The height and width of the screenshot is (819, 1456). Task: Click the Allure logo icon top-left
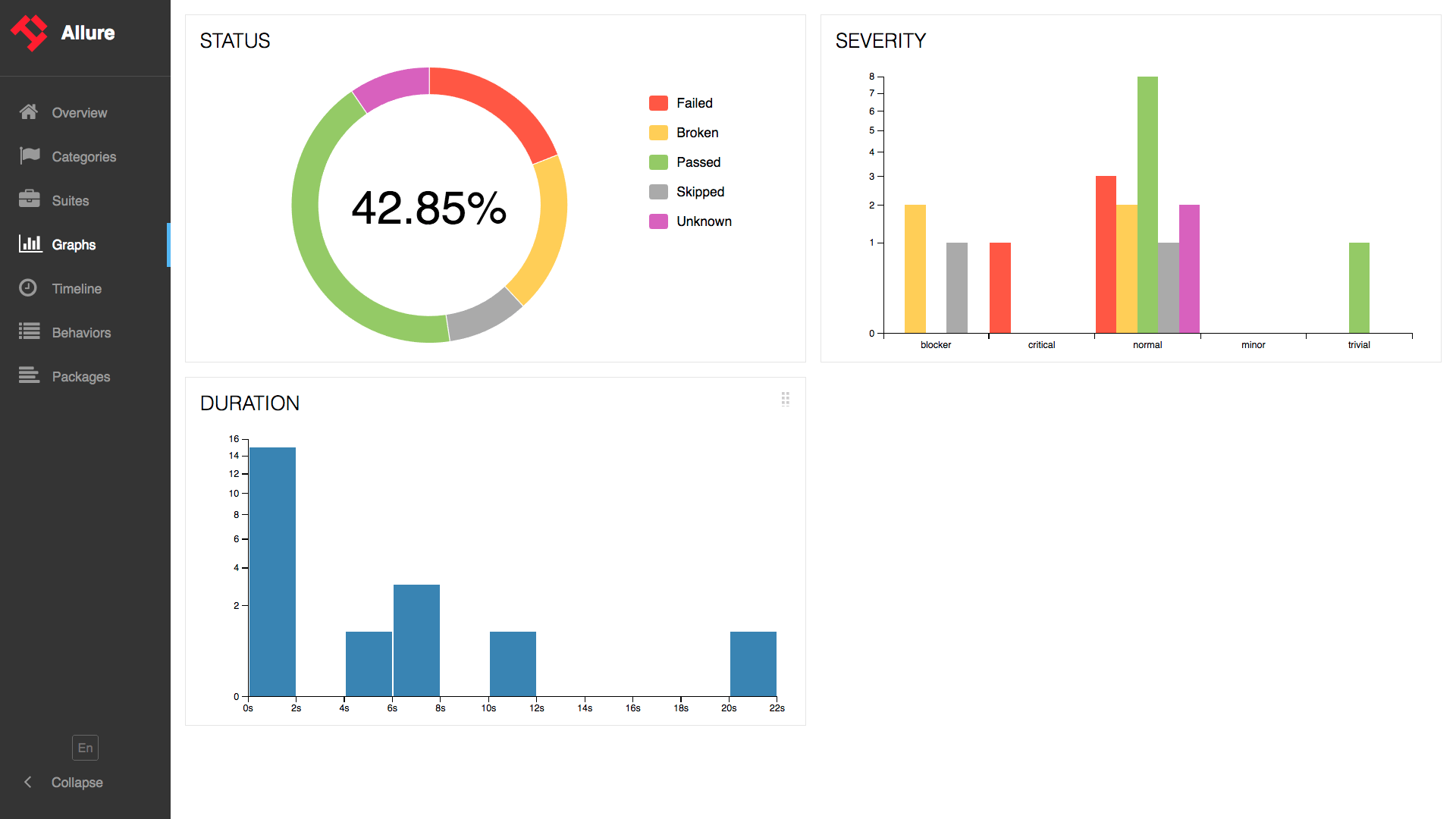point(30,30)
